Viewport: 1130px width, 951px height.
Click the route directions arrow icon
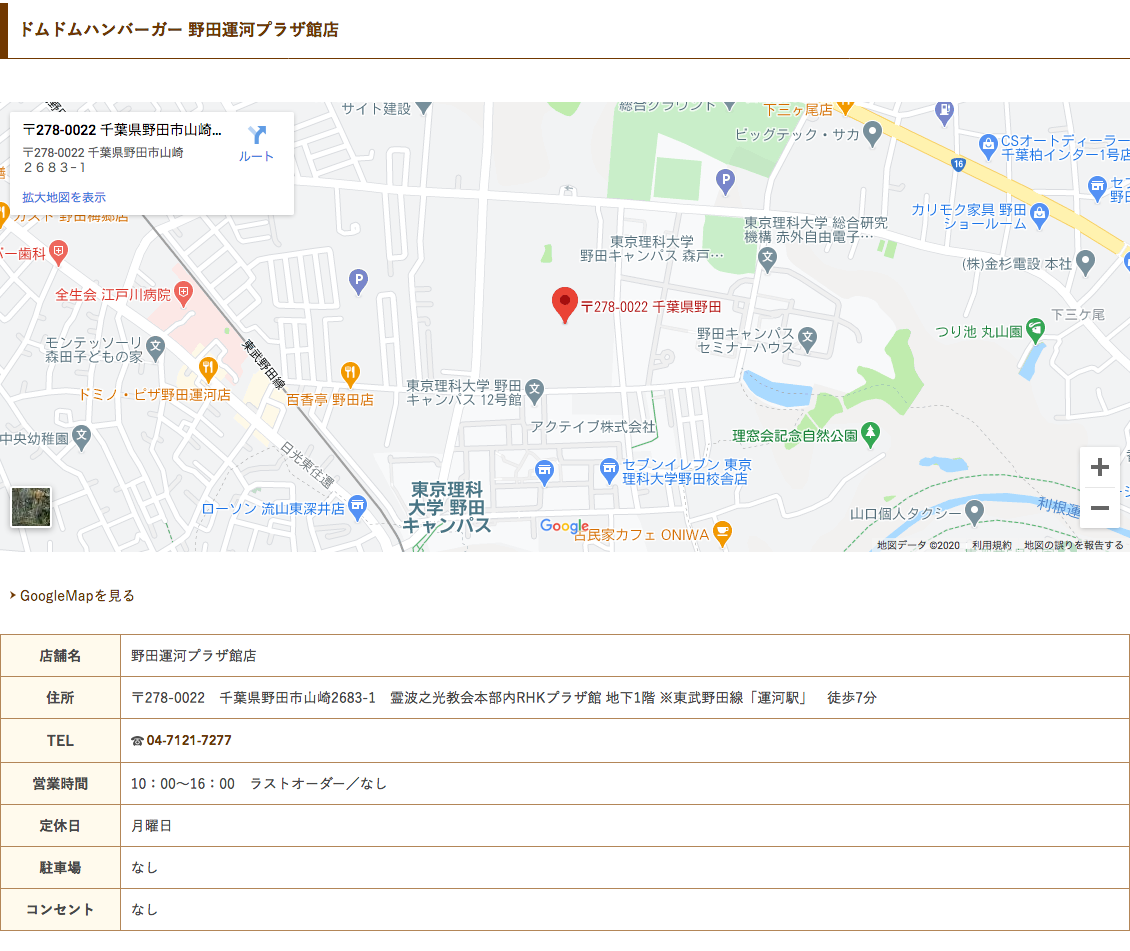click(257, 135)
